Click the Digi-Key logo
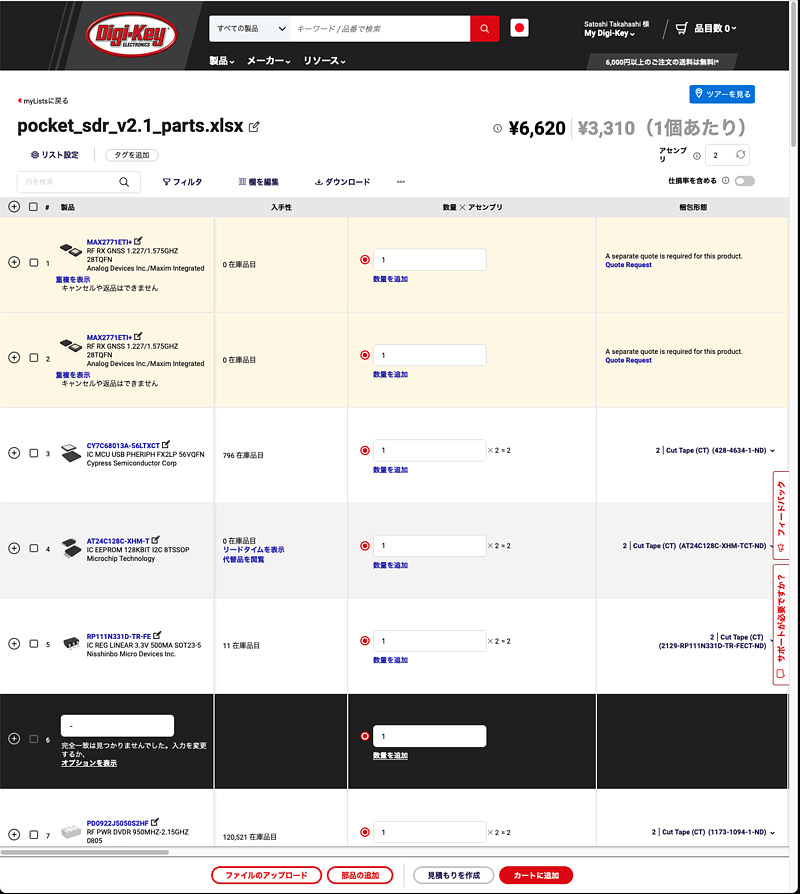800x894 pixels. [x=131, y=35]
